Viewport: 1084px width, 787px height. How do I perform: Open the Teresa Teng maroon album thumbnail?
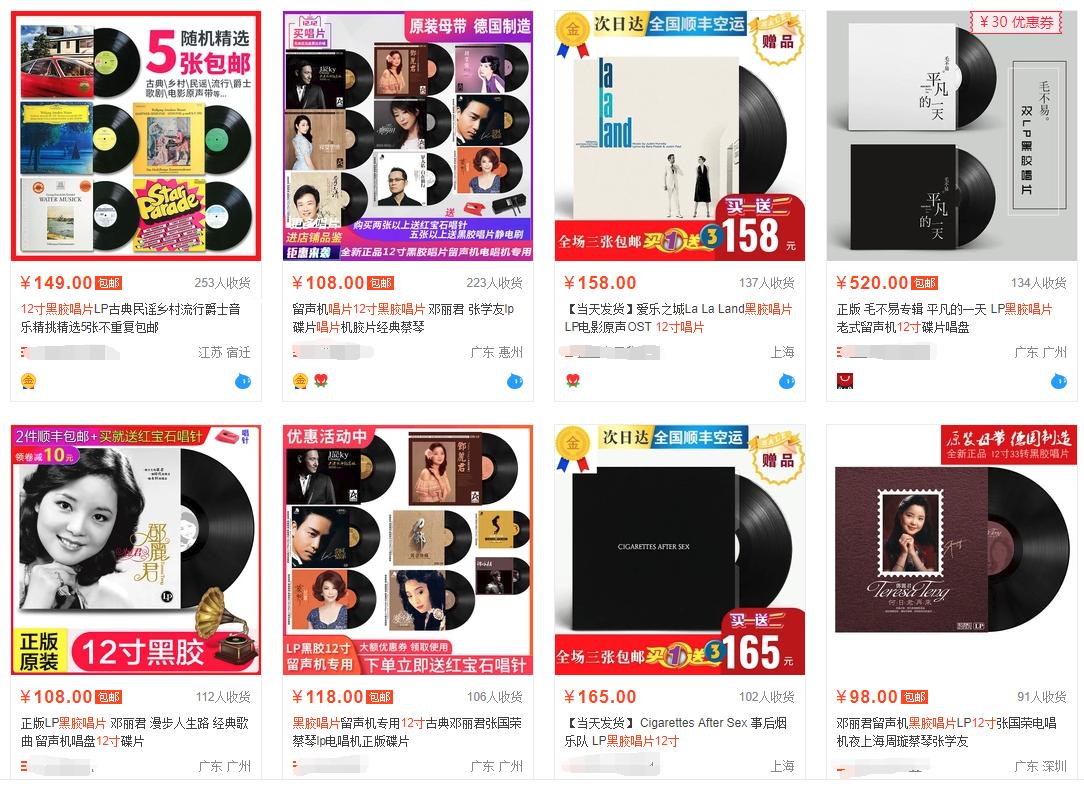952,550
